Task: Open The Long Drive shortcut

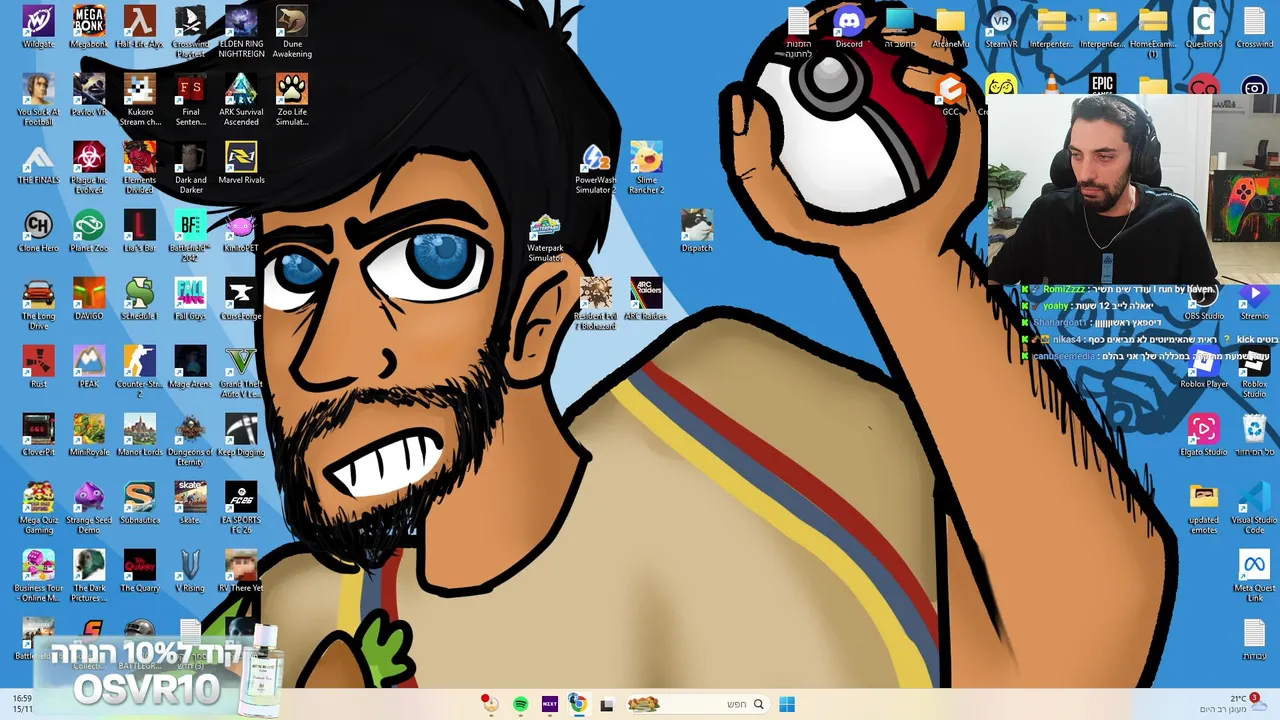Action: [x=38, y=304]
